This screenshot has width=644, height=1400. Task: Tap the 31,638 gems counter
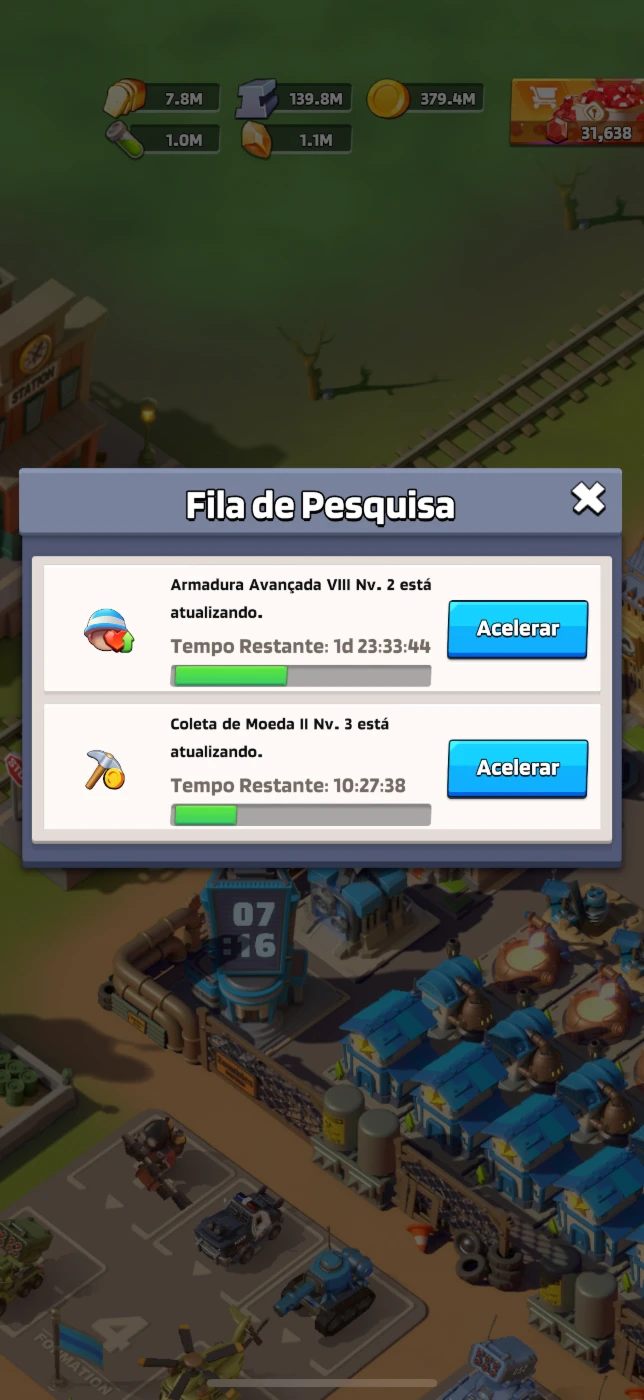pyautogui.click(x=606, y=132)
